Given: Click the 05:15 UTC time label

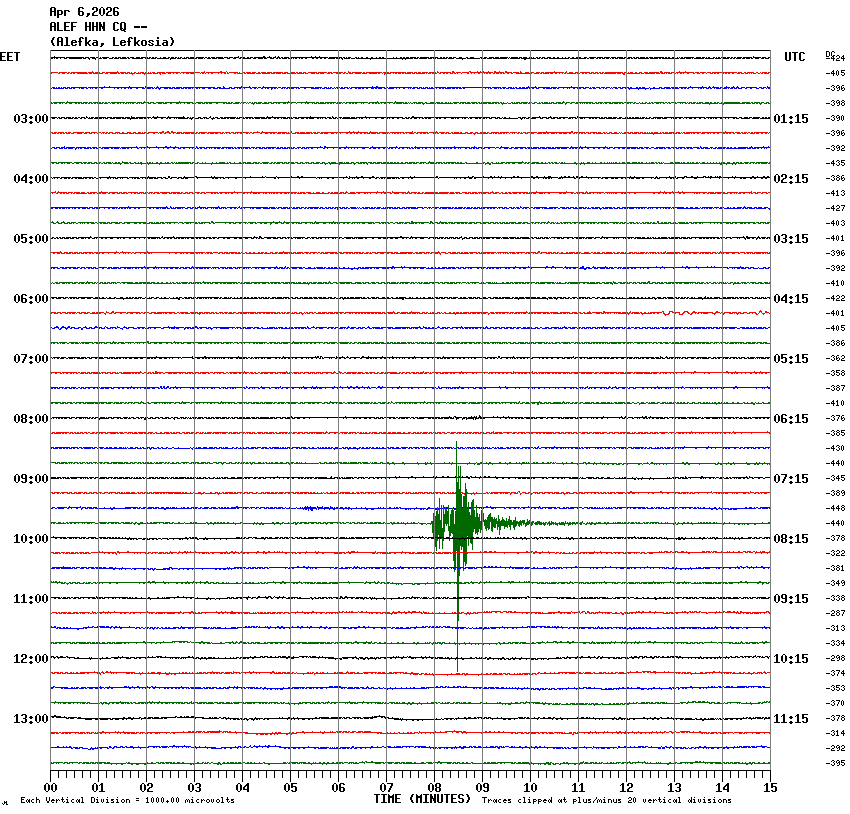Looking at the screenshot, I should coord(790,359).
